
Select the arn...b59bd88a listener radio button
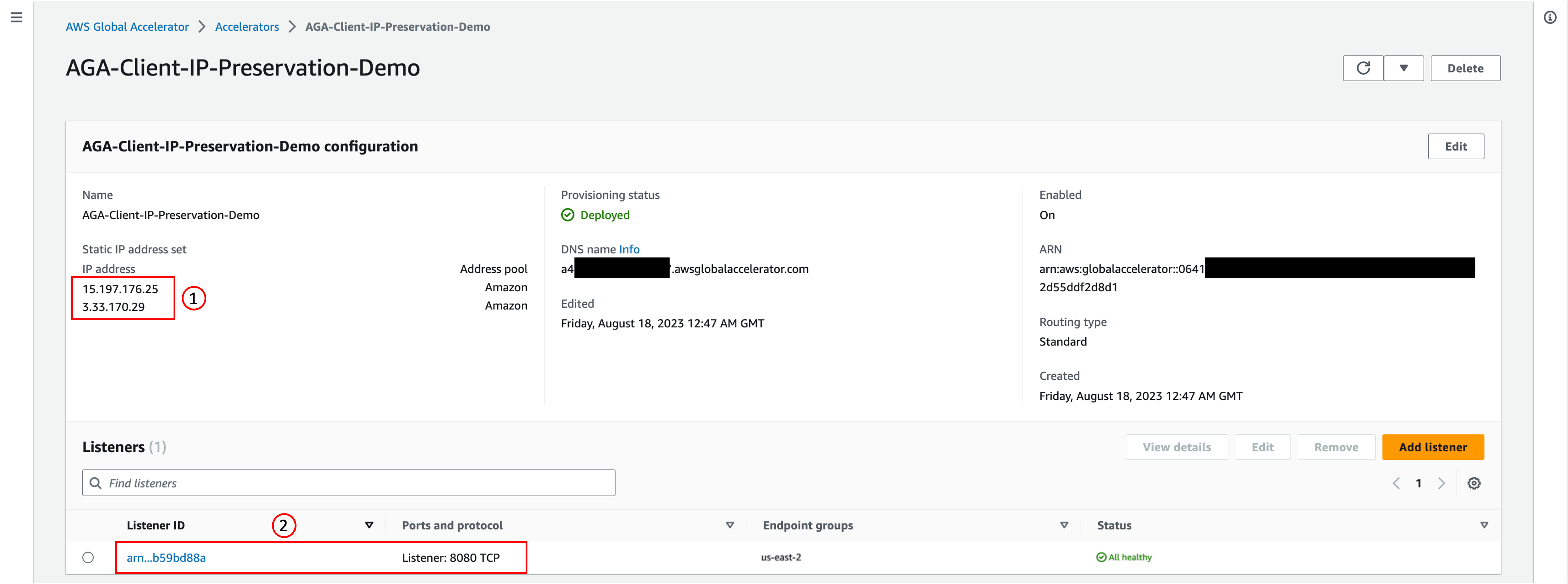tap(88, 557)
